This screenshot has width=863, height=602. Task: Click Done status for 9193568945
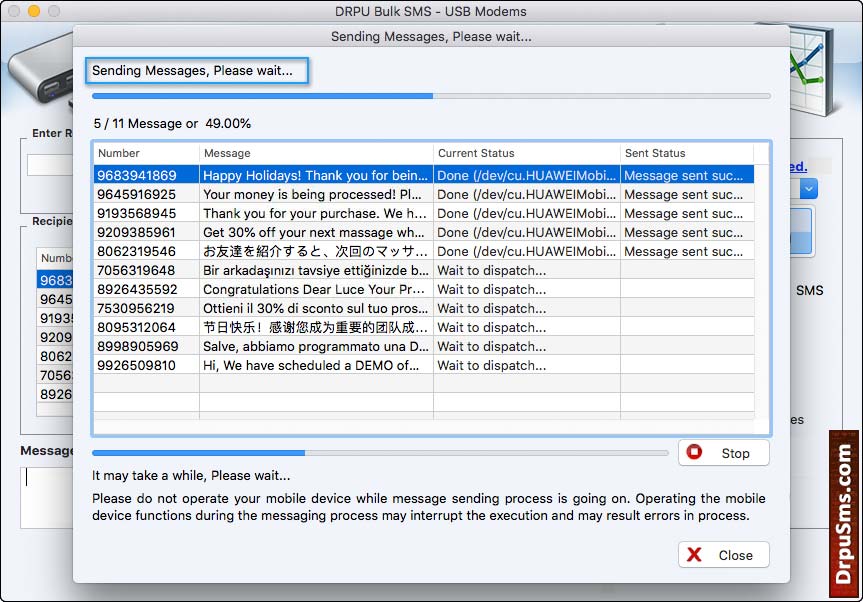click(x=527, y=214)
